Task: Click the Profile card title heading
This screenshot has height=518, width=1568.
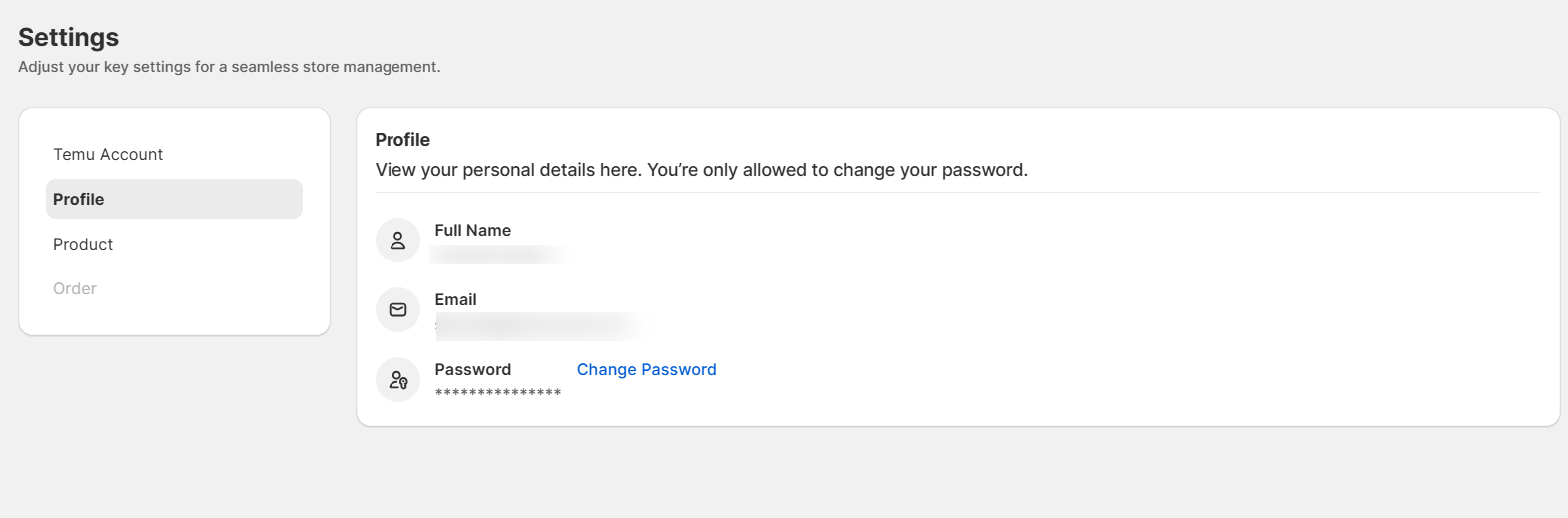Action: pos(402,140)
